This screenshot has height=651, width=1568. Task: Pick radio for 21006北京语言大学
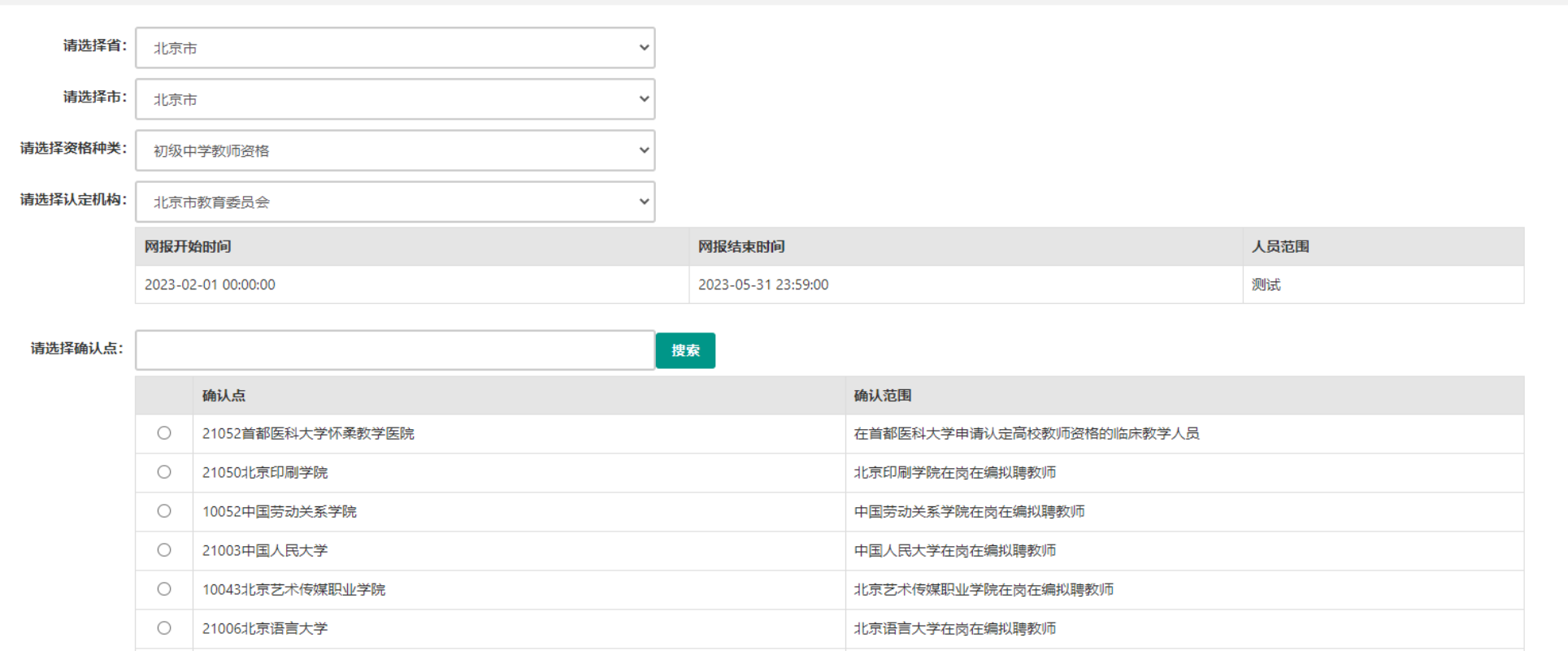click(164, 628)
